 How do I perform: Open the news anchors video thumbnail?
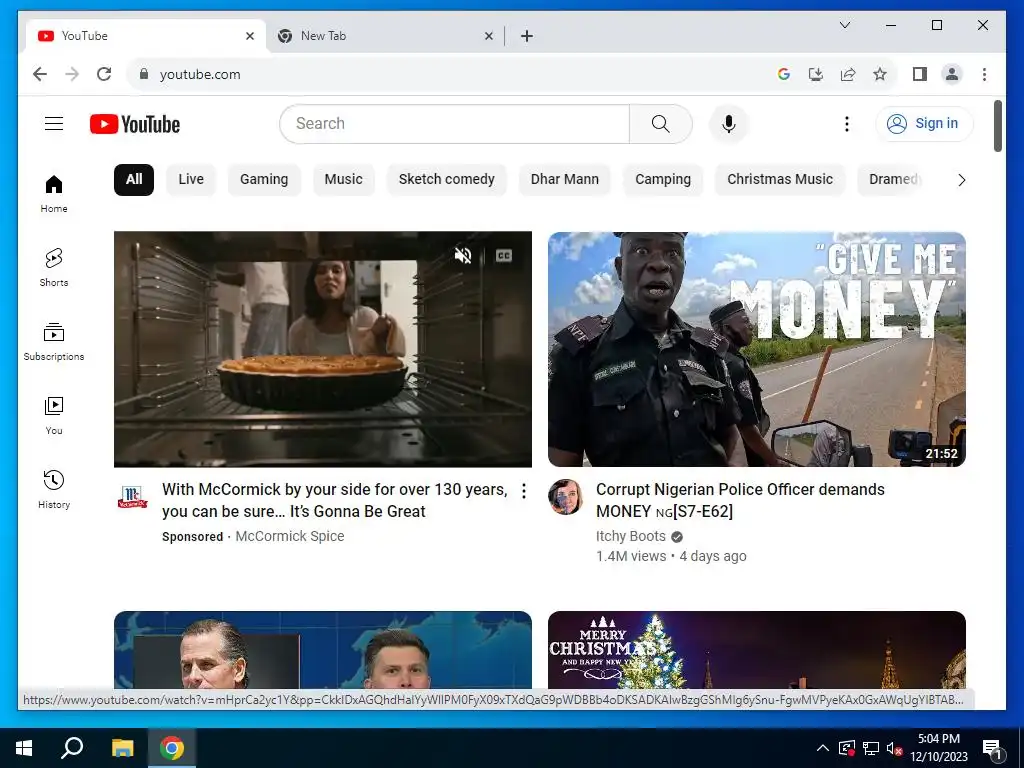click(x=323, y=650)
